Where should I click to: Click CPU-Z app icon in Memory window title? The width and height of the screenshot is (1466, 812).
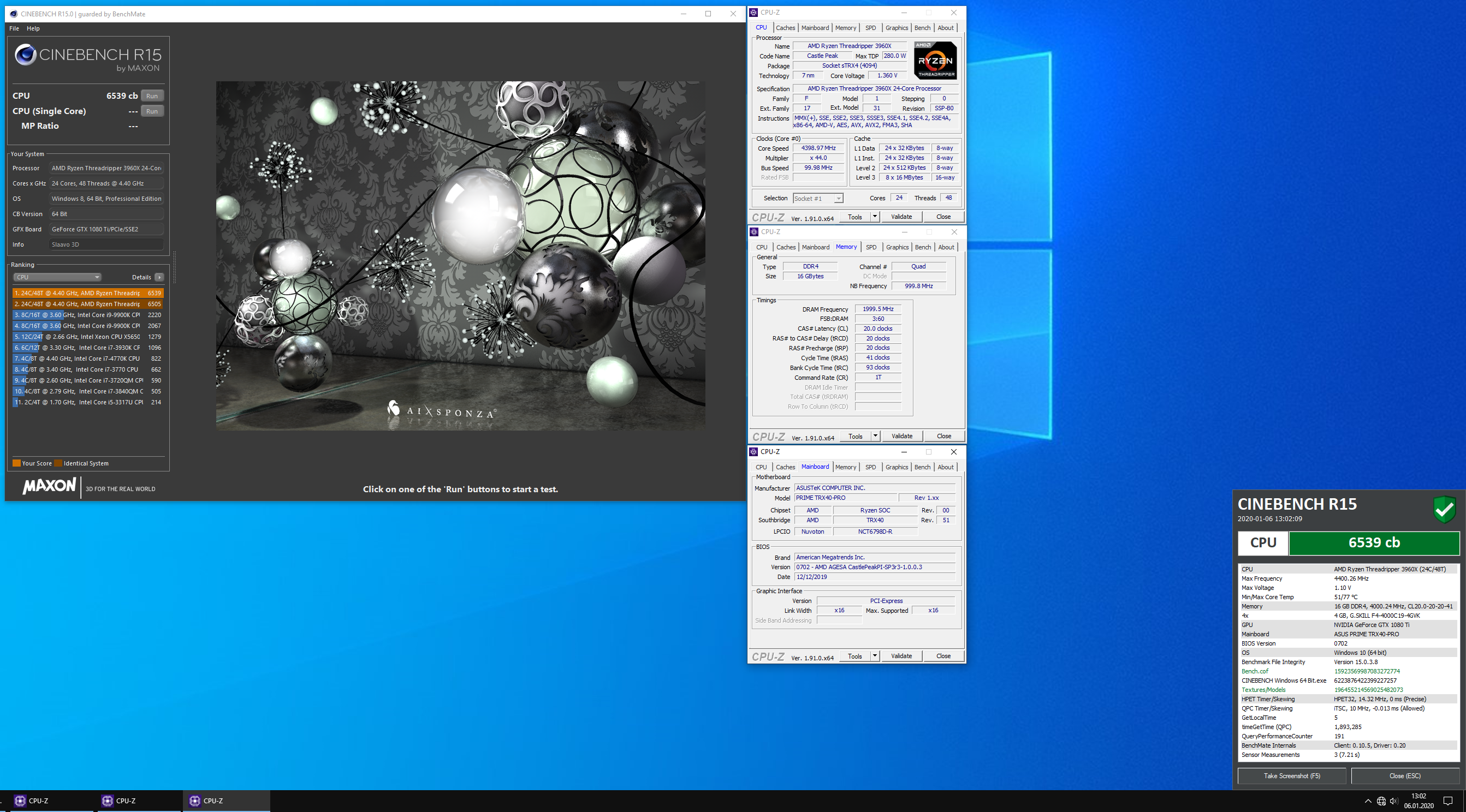754,232
